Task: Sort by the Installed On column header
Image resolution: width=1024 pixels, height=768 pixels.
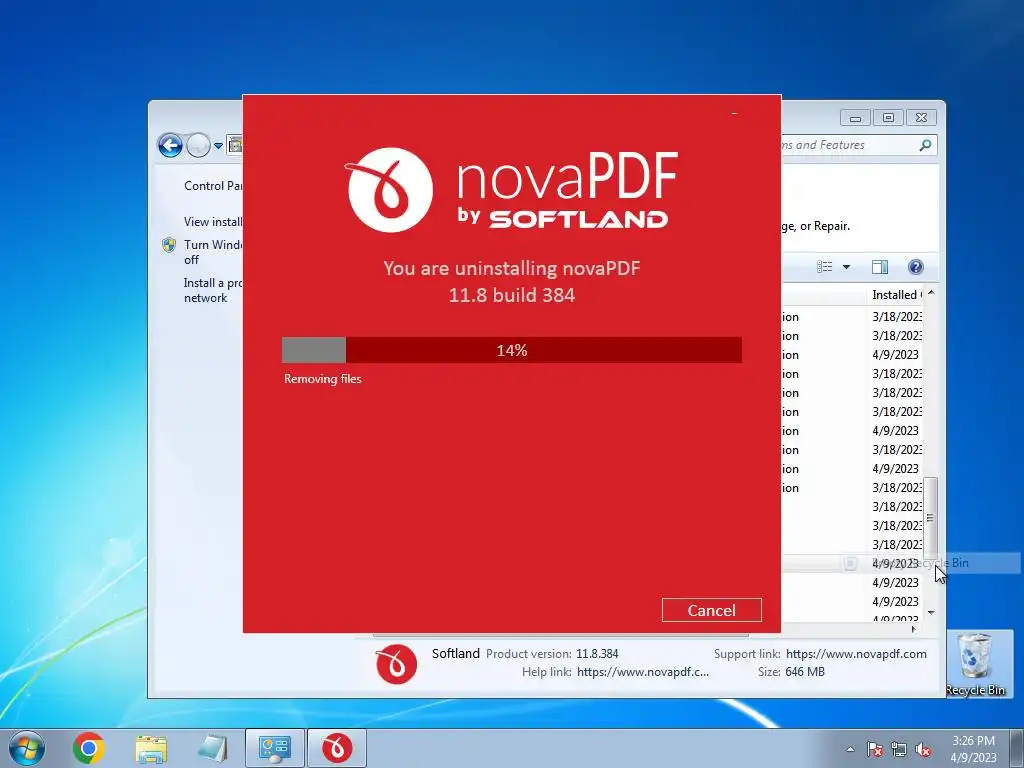Action: coord(897,295)
